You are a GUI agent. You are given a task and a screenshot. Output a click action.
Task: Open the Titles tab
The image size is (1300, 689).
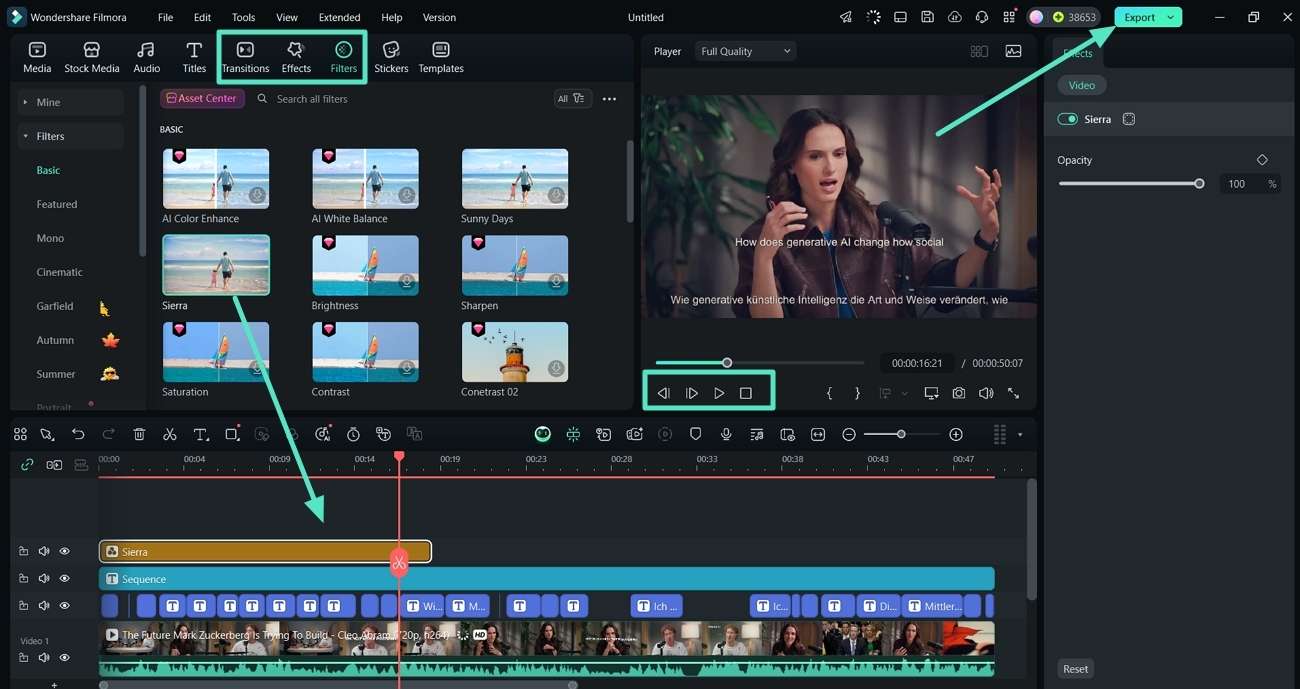pyautogui.click(x=194, y=57)
